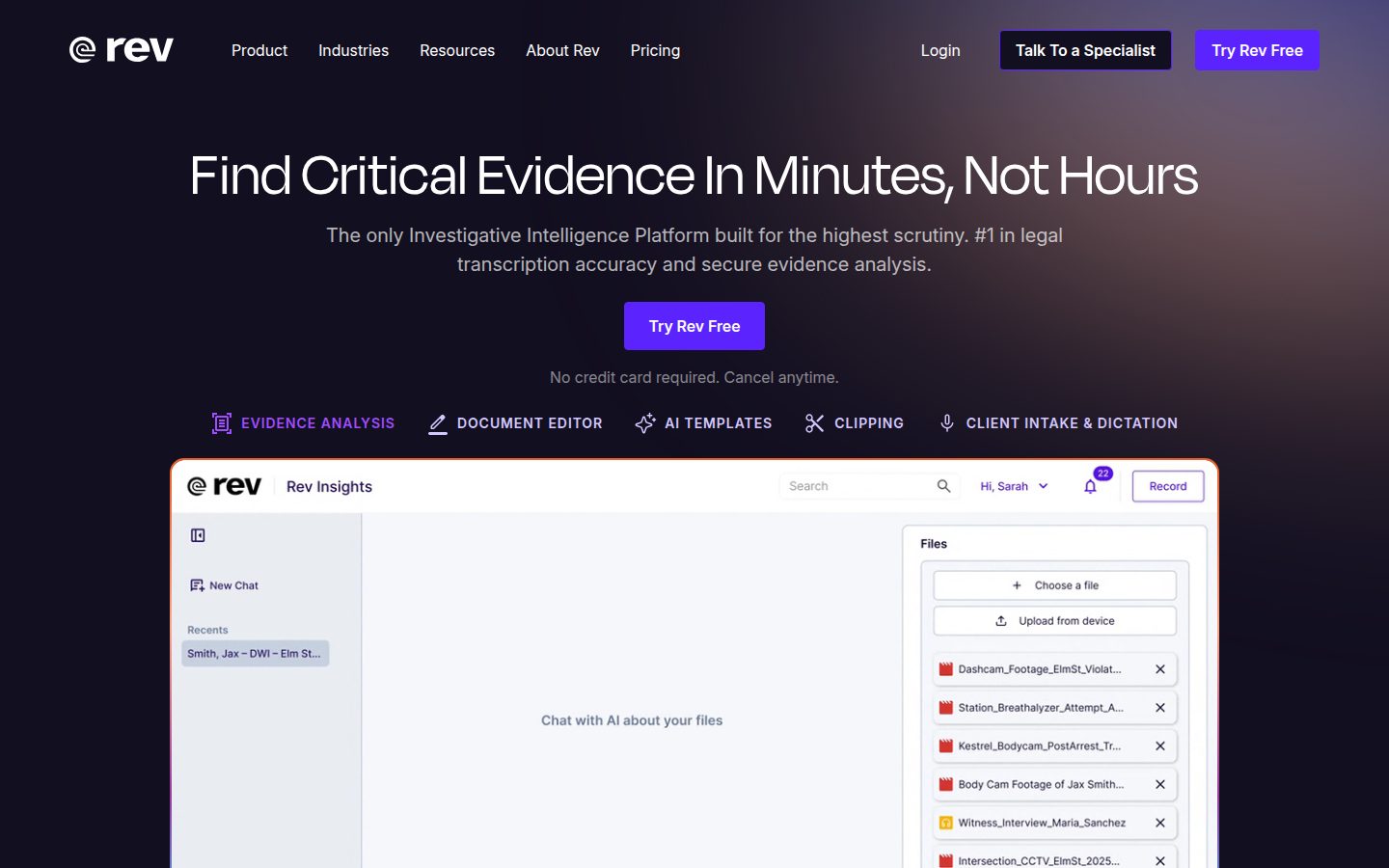1389x868 pixels.
Task: Select the Witness_Interview_Maria_Sanchez file name
Action: click(x=1042, y=823)
